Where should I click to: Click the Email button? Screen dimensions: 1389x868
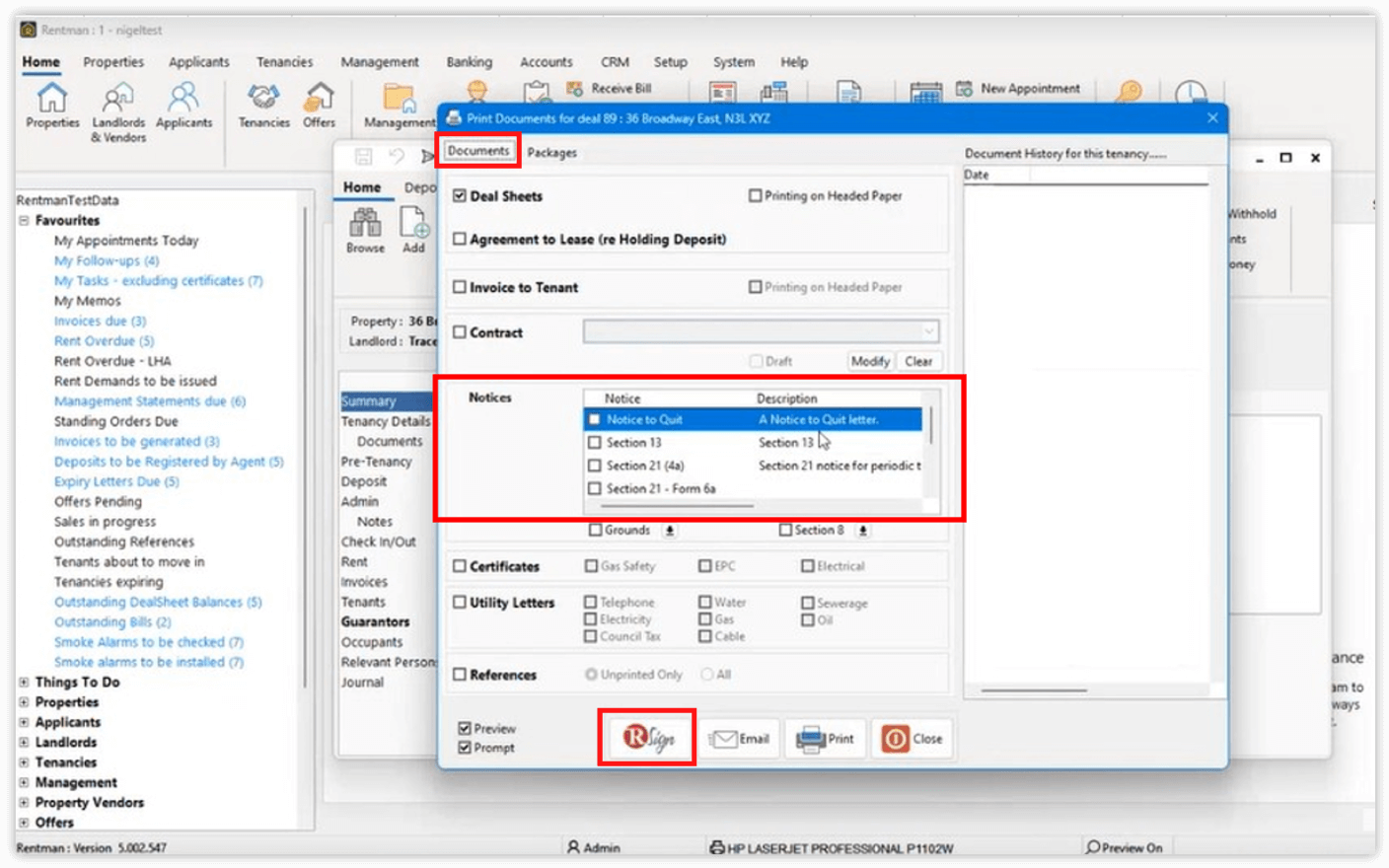pos(741,738)
